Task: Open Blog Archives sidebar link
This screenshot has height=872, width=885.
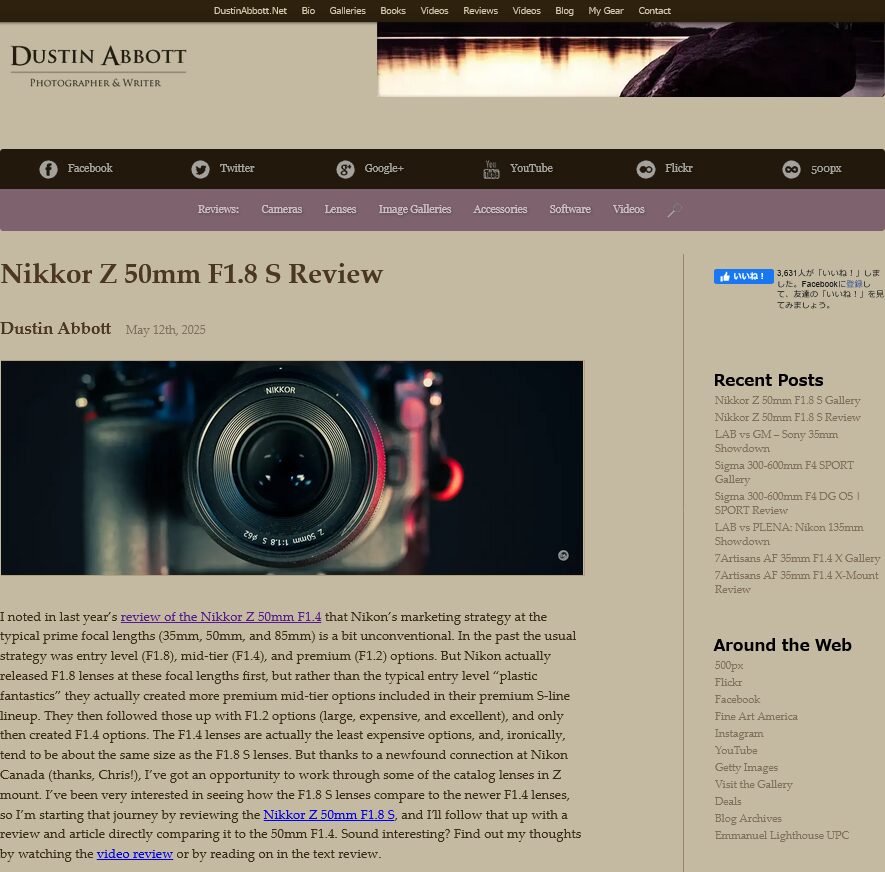Action: [x=748, y=818]
